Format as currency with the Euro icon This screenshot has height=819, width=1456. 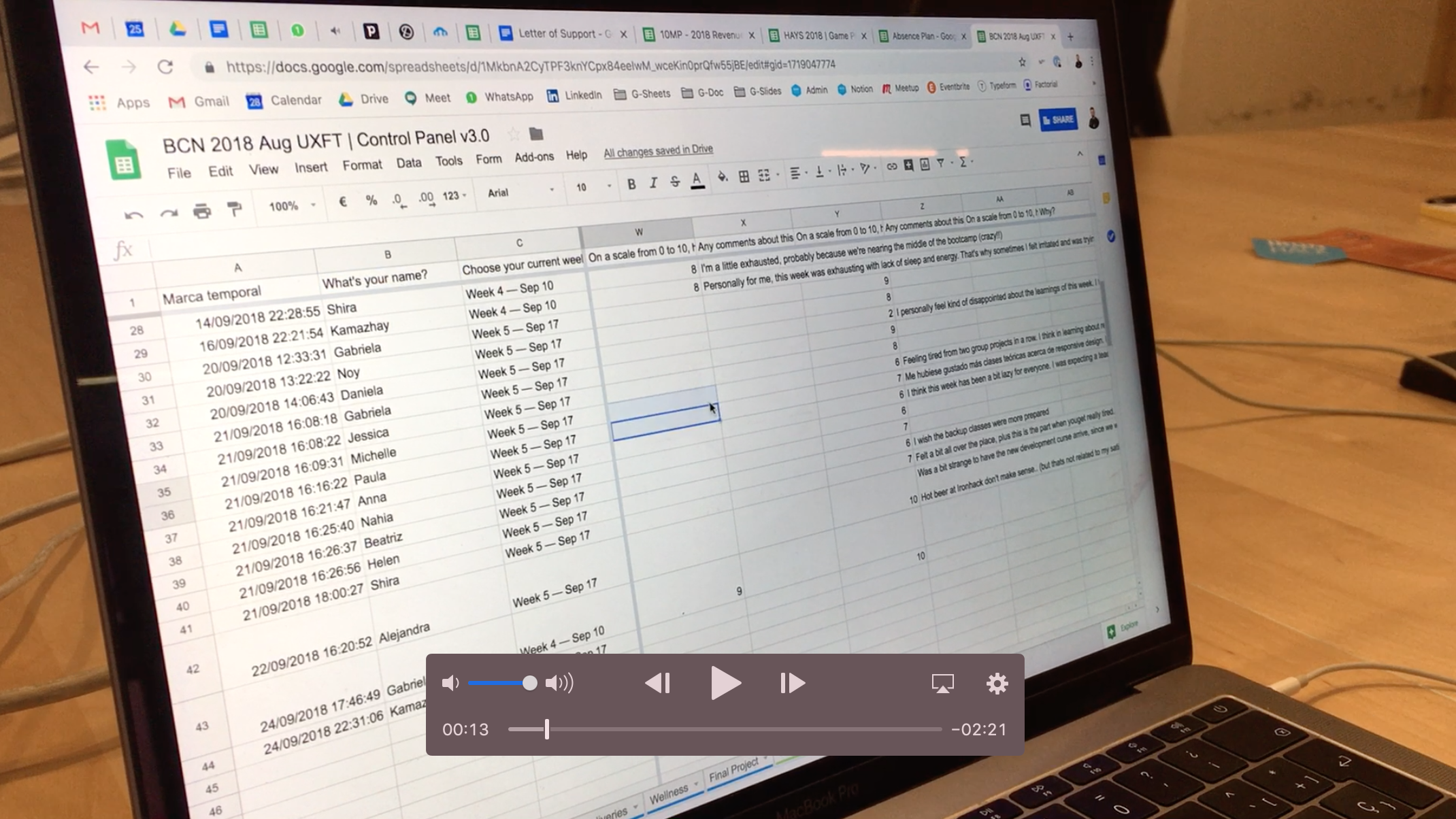coord(343,202)
